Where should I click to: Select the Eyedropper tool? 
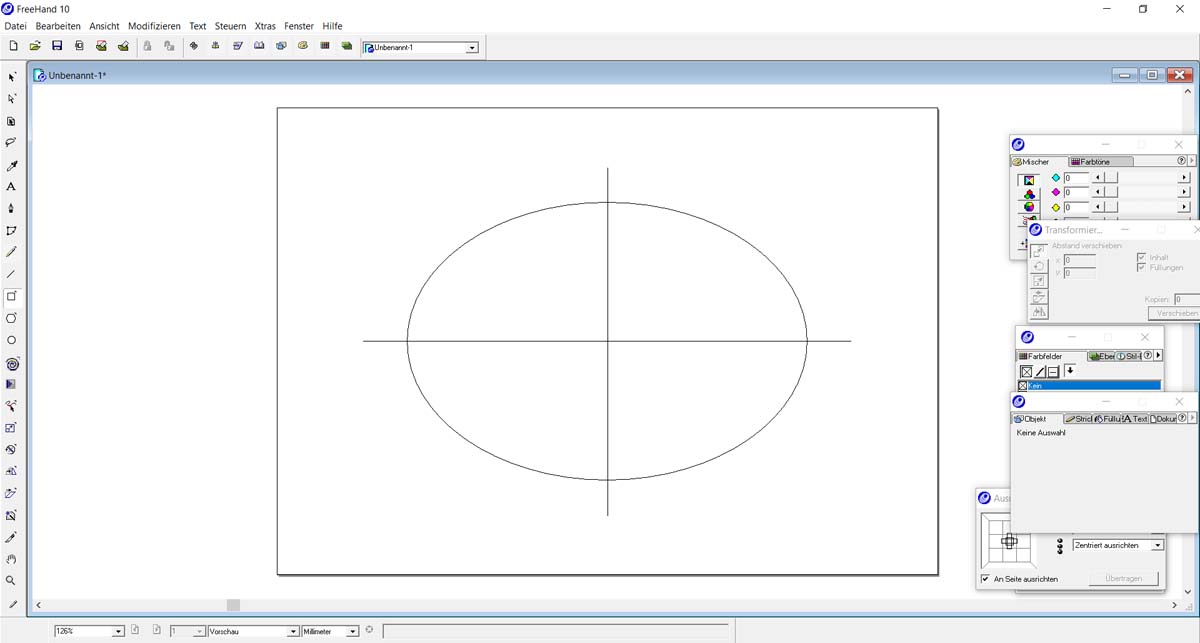(x=11, y=166)
